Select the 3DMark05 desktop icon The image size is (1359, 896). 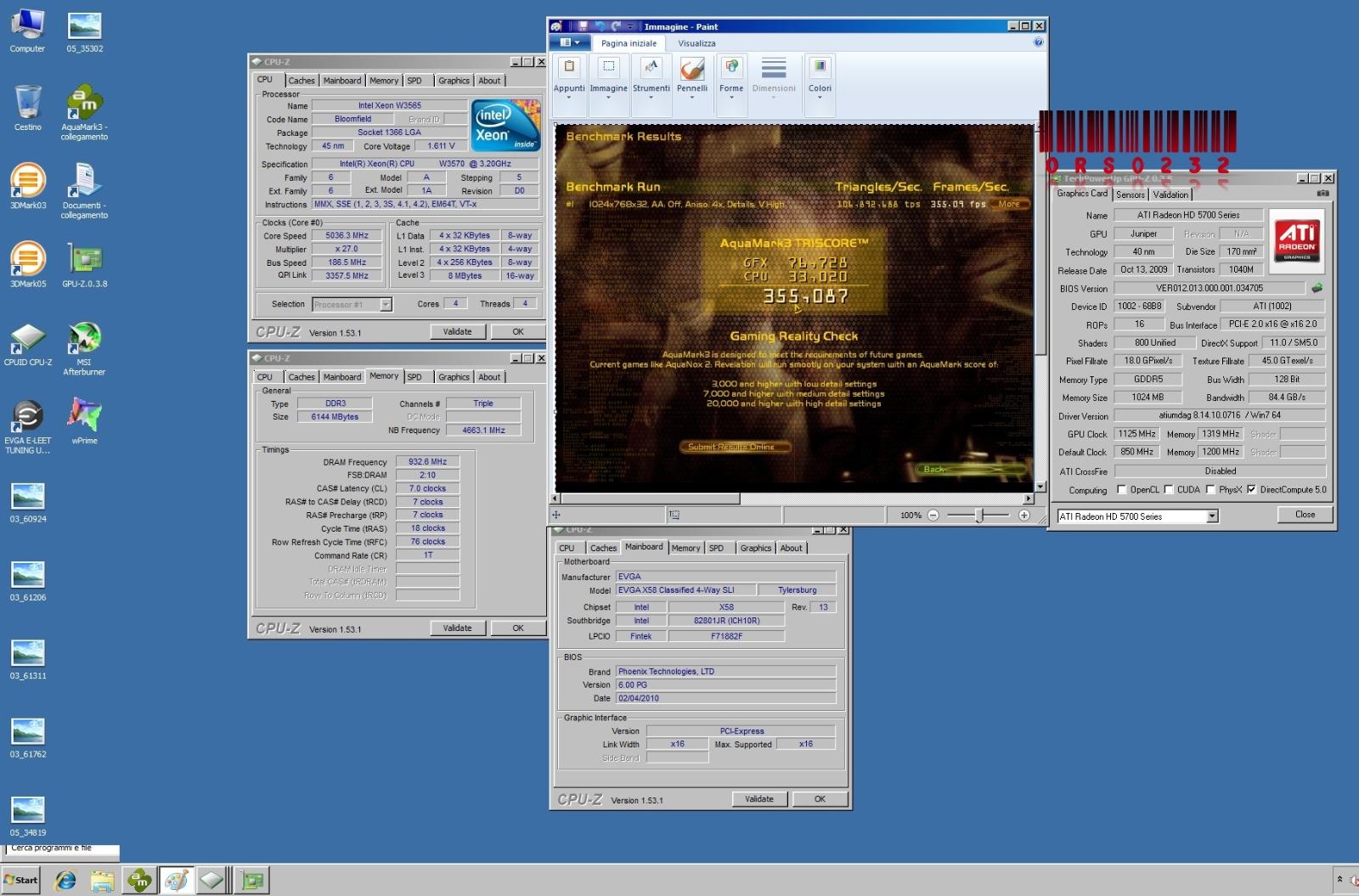[28, 264]
